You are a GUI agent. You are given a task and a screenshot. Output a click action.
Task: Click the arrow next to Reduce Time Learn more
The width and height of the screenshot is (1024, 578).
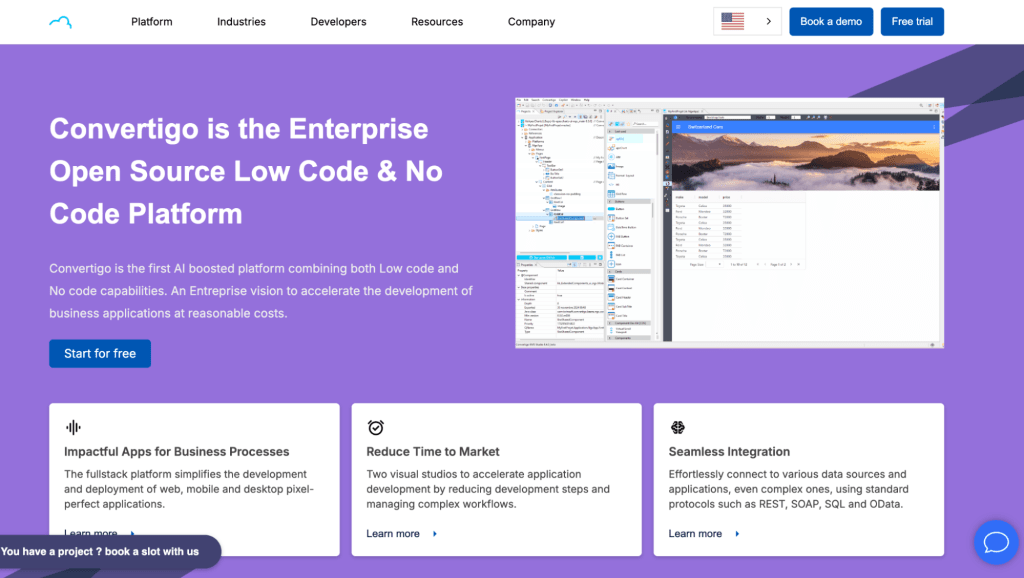tap(435, 534)
